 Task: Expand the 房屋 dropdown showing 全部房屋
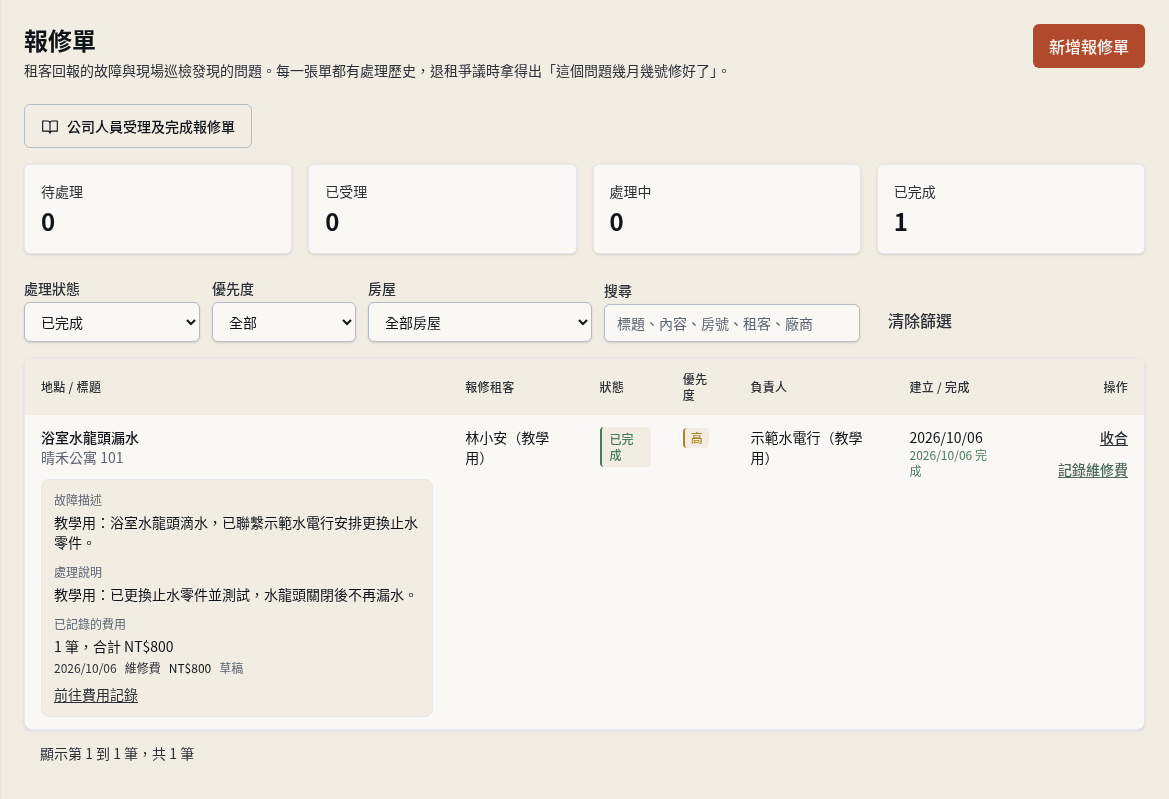coord(479,322)
